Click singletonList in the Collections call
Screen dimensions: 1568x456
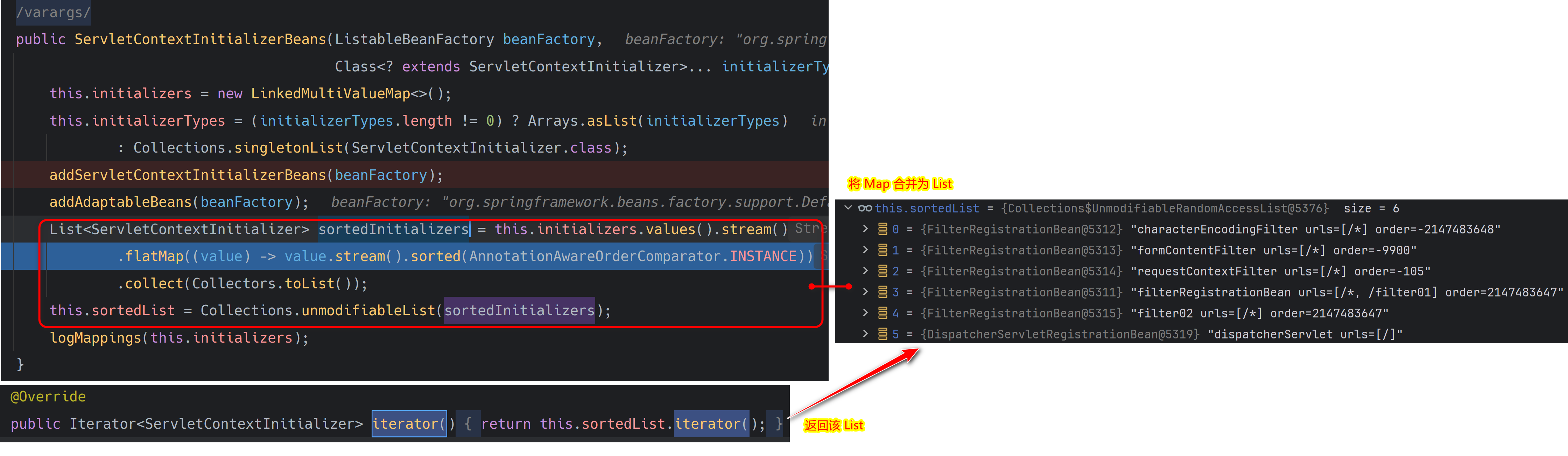click(x=289, y=148)
